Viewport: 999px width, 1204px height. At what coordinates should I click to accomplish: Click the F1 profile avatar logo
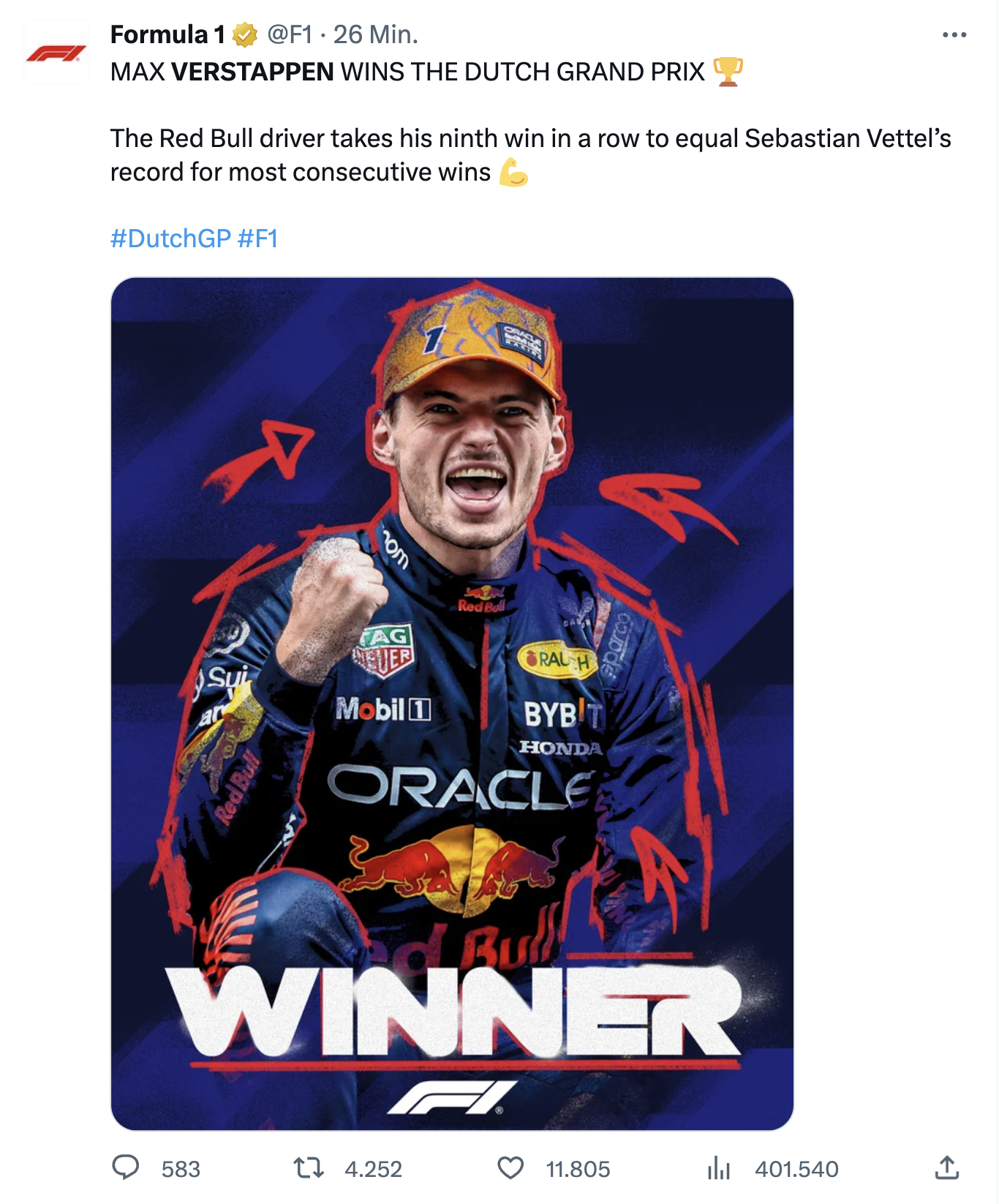(x=56, y=53)
